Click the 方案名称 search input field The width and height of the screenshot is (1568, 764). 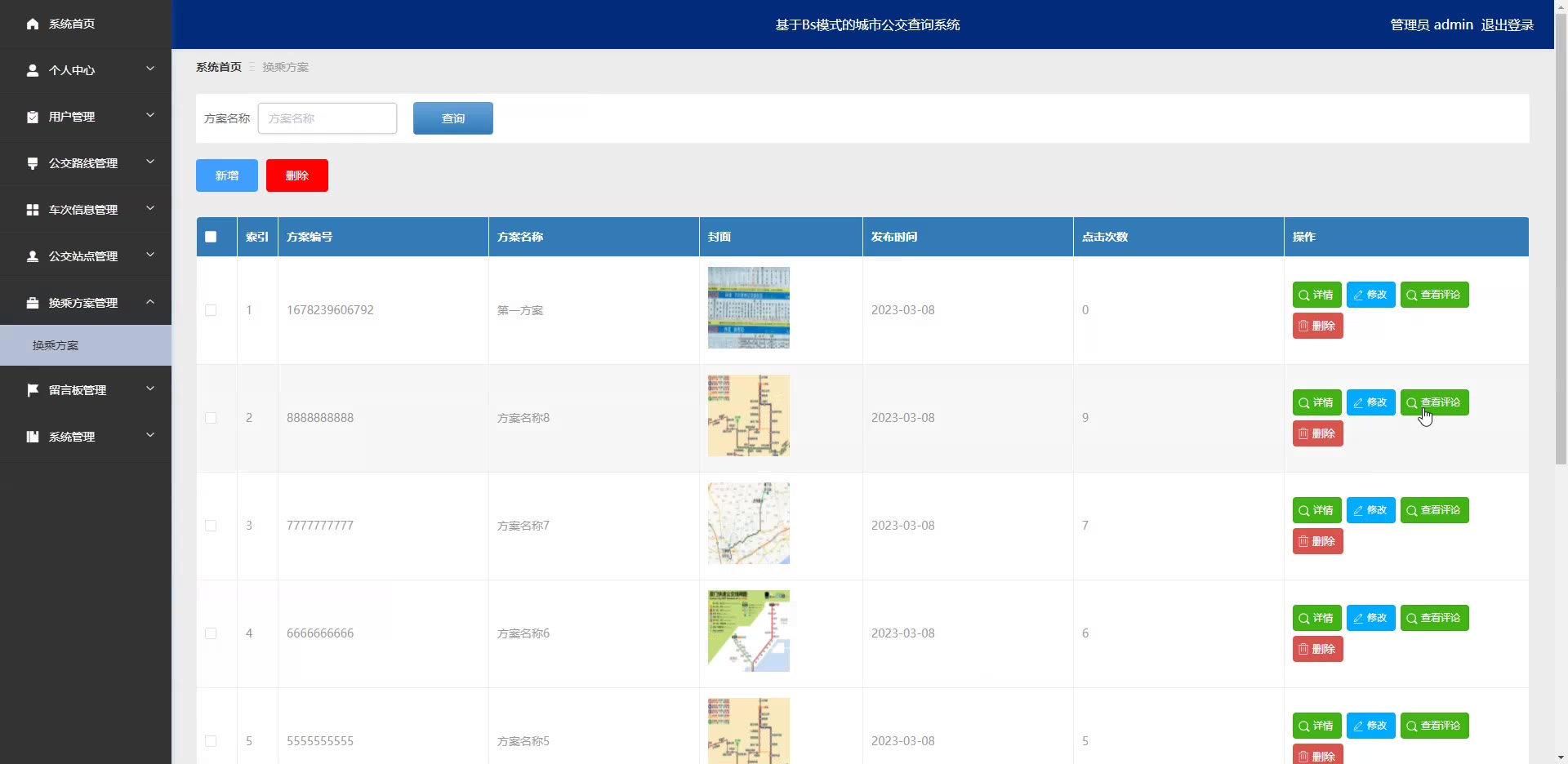pos(327,118)
